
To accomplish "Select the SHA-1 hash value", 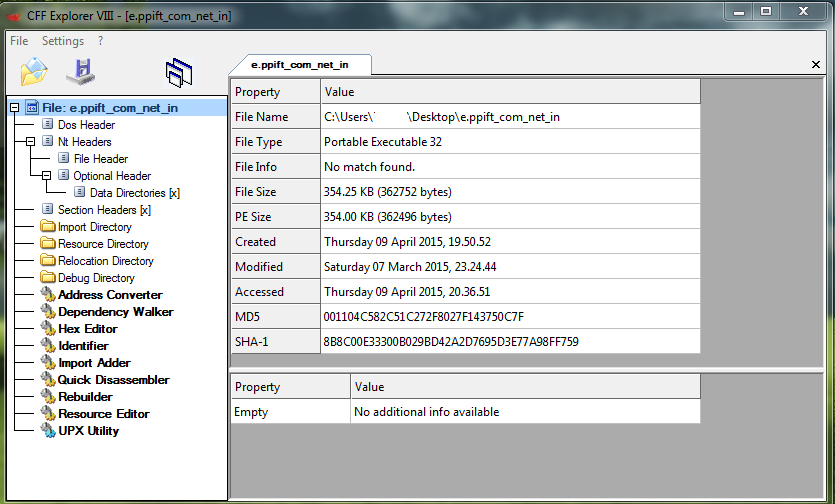I will coord(511,342).
